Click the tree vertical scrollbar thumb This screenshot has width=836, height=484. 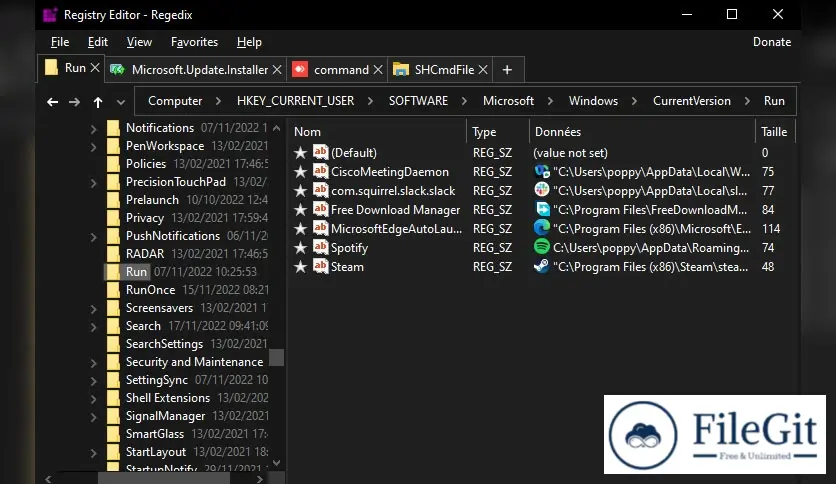pyautogui.click(x=276, y=358)
